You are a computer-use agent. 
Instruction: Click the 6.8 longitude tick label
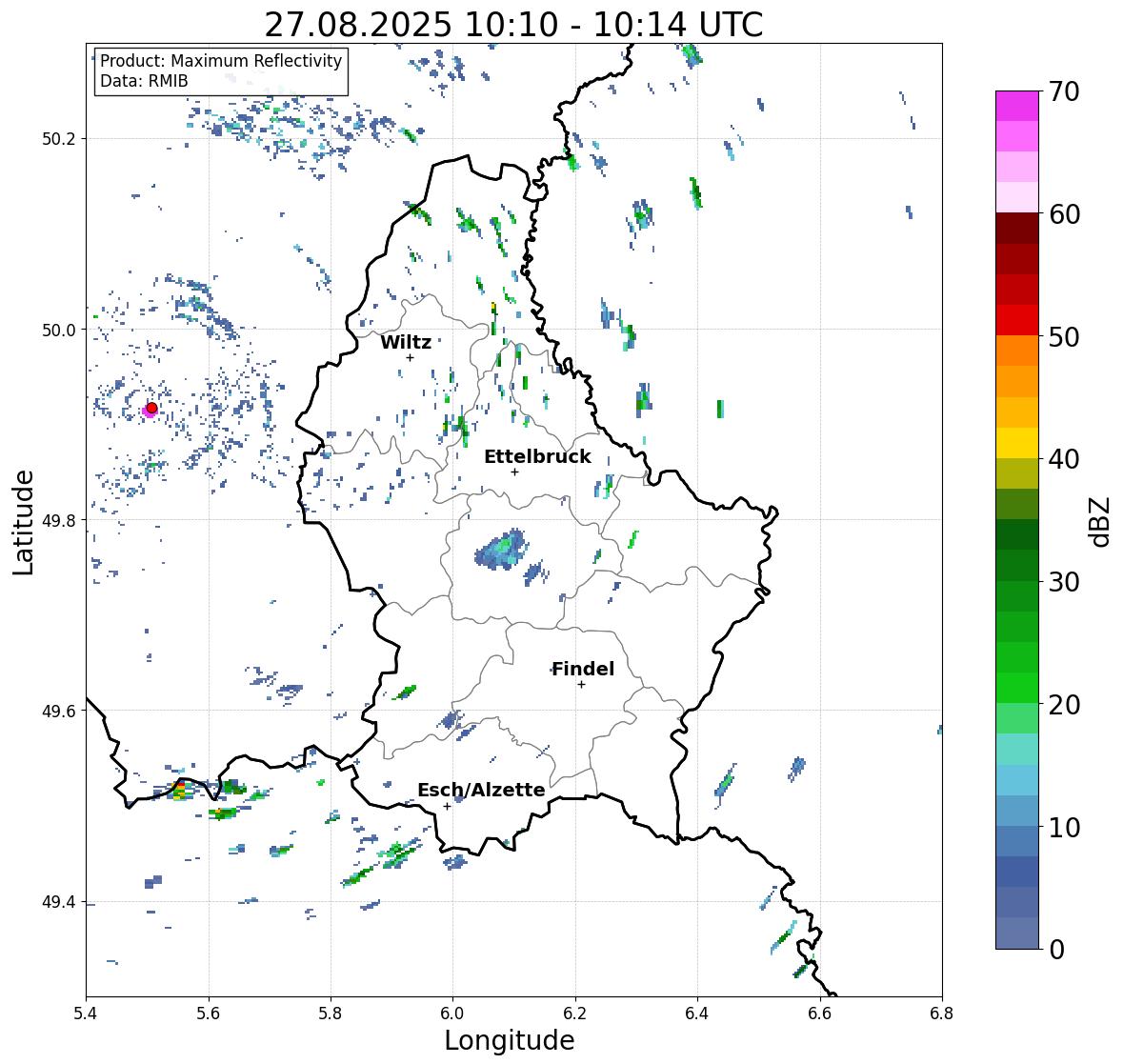pyautogui.click(x=942, y=1014)
